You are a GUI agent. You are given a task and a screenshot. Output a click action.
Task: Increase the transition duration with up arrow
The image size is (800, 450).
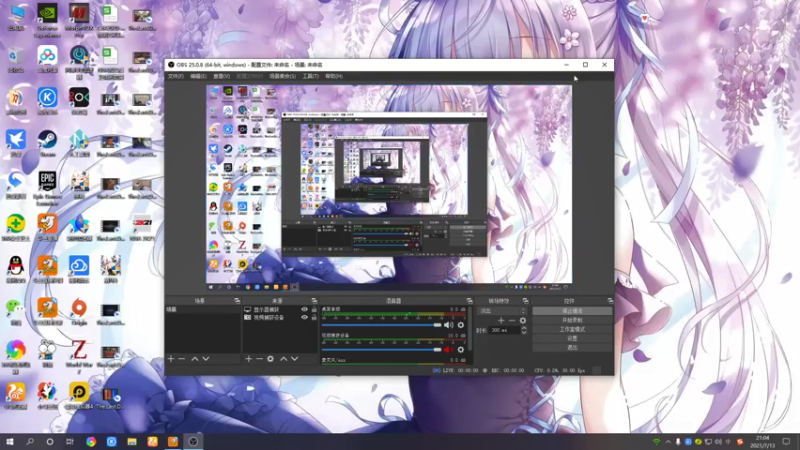[523, 328]
